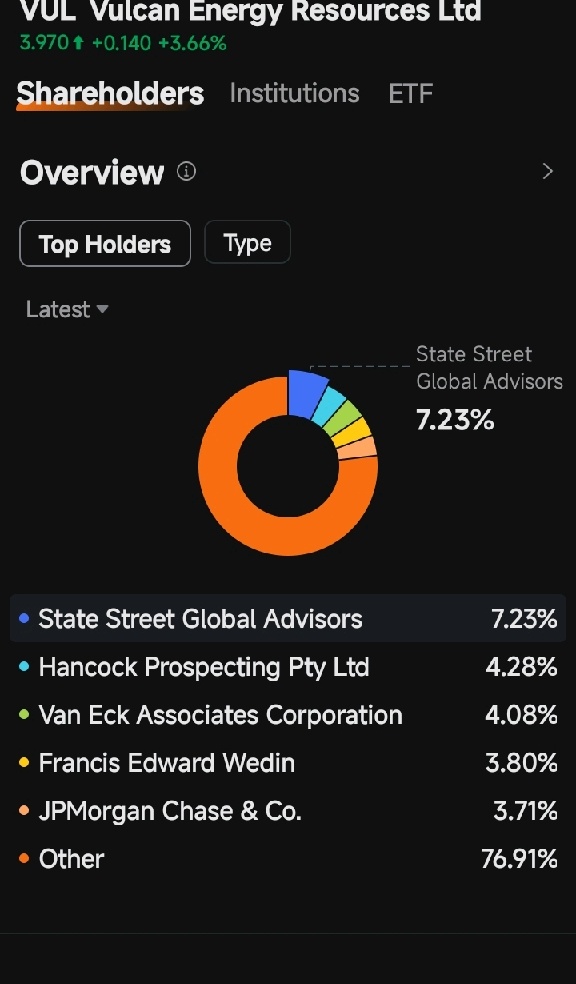
Task: Click the Other holders row
Action: coord(288,858)
